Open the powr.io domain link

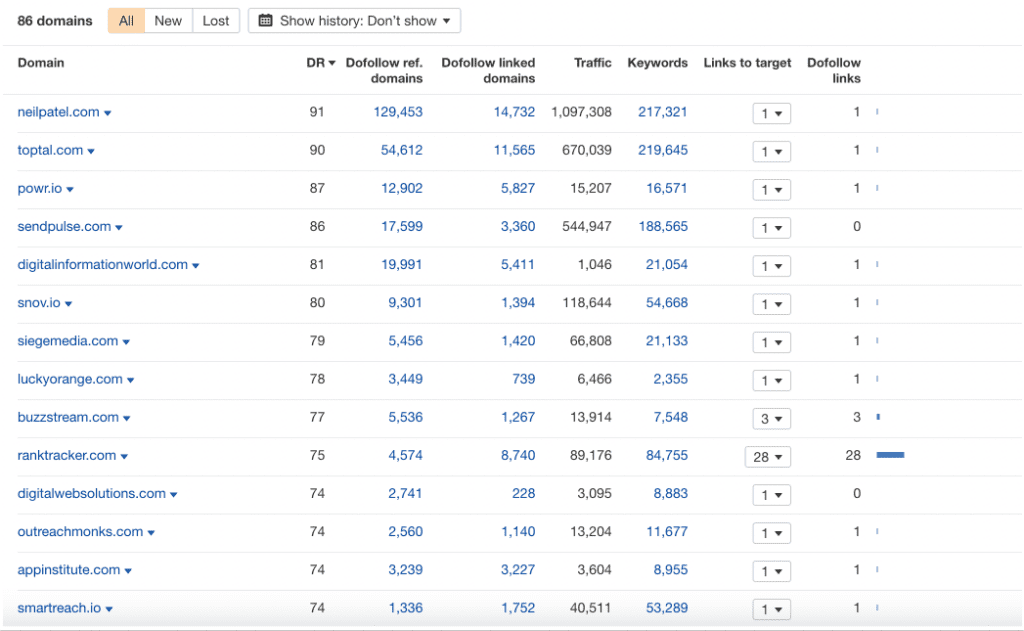(x=40, y=188)
